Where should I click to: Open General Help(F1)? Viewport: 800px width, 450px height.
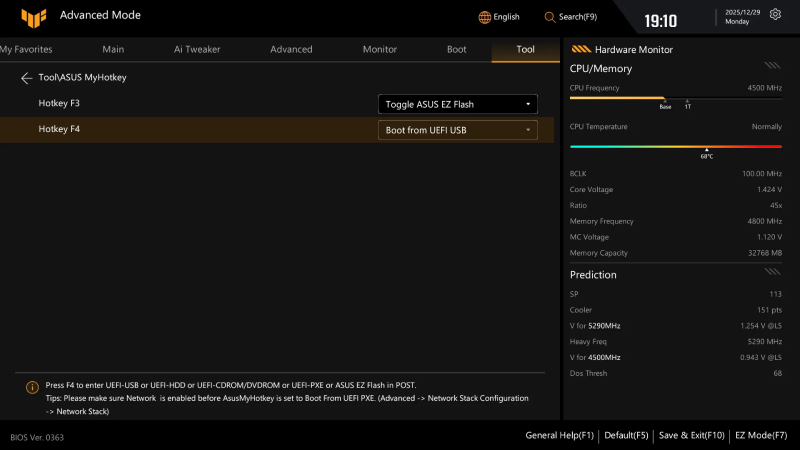[560, 435]
